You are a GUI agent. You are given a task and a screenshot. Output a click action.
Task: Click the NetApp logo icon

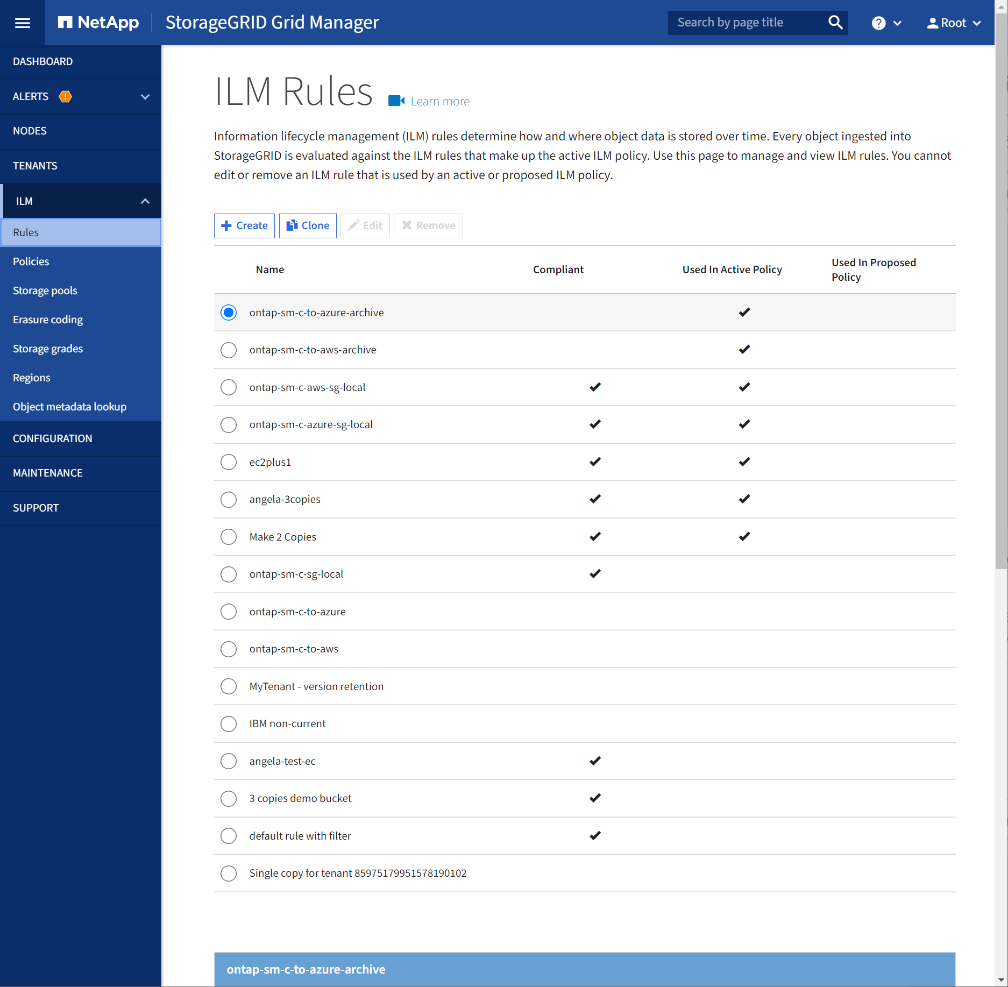[x=65, y=23]
